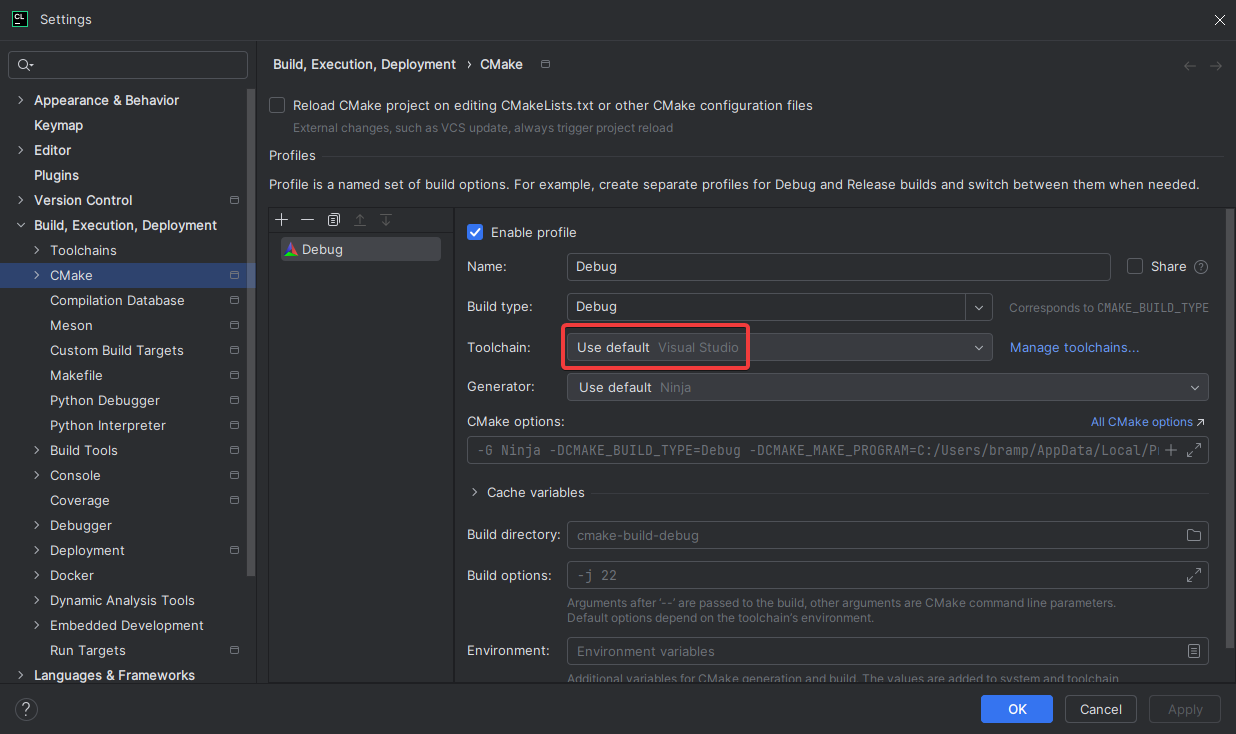Open the Build type dropdown
The height and width of the screenshot is (734, 1236).
coord(979,307)
